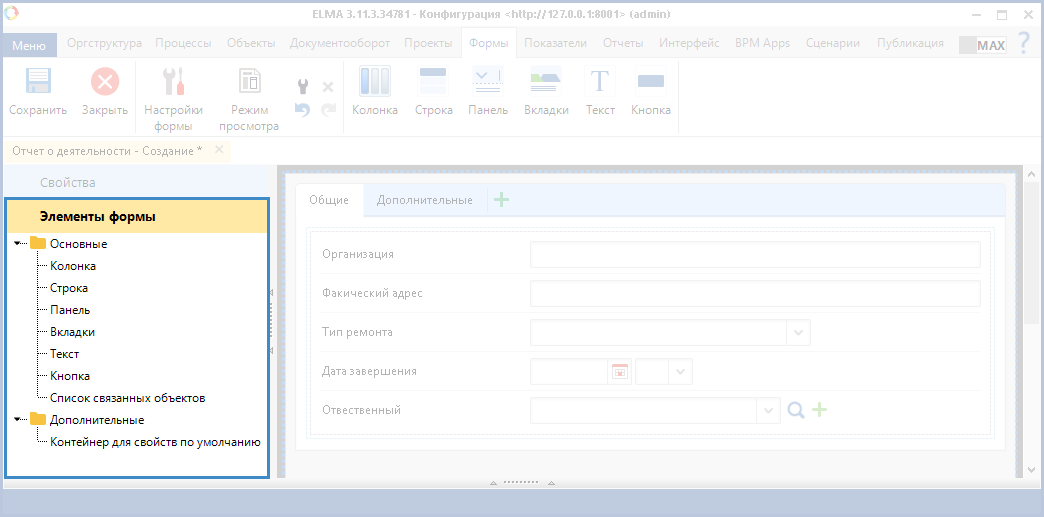Open the Тип ремонта dropdown list
This screenshot has width=1044, height=517.
(x=798, y=332)
